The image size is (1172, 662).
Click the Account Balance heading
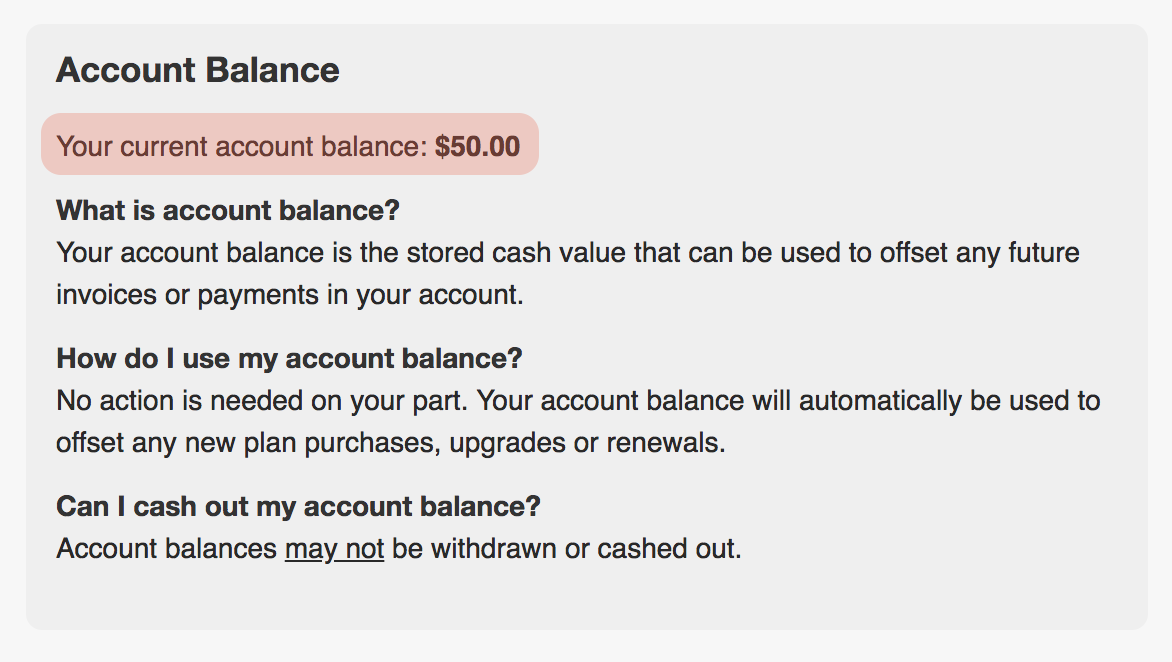tap(197, 70)
